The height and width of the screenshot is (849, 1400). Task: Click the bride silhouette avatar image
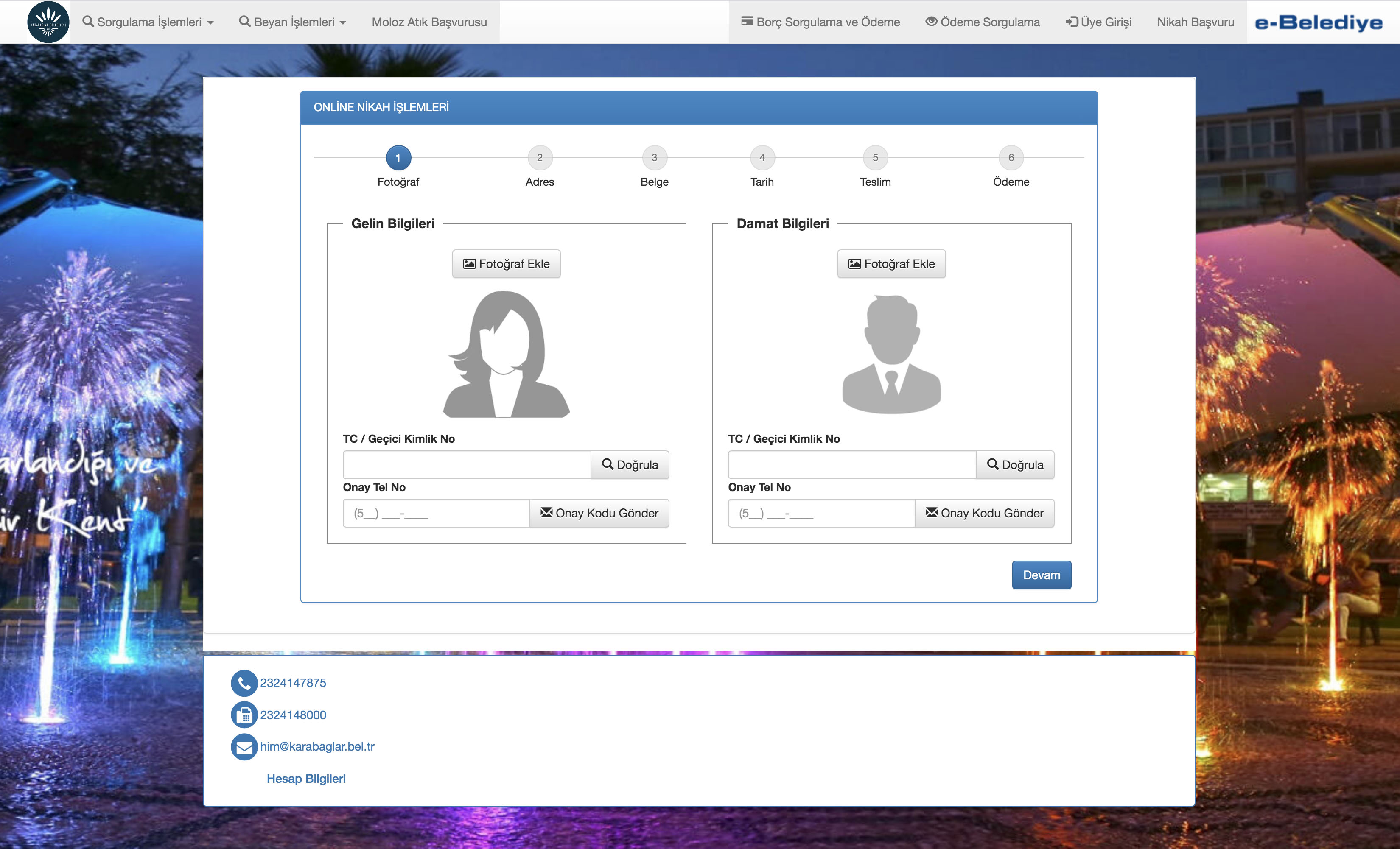pos(506,355)
